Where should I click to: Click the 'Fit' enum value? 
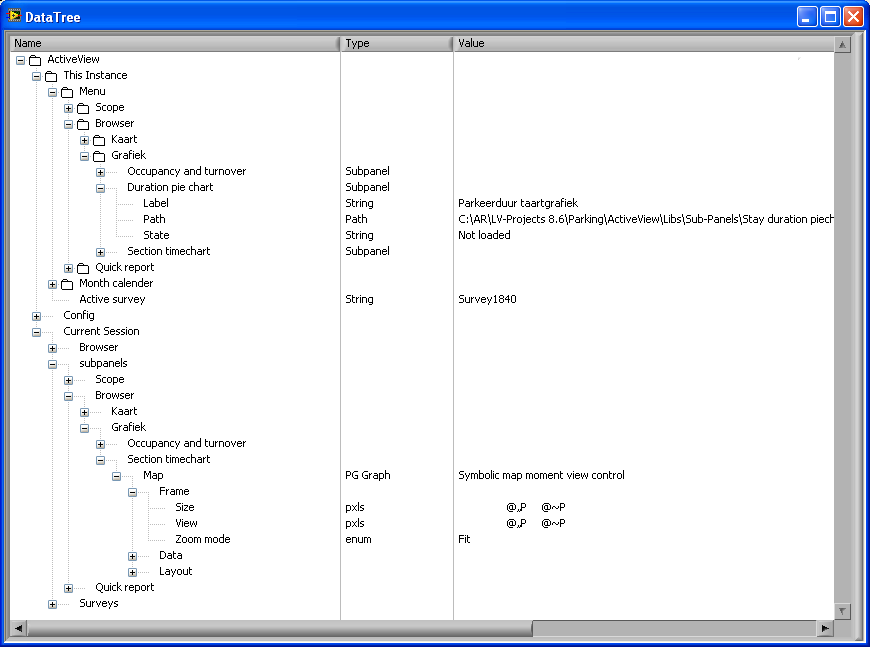pyautogui.click(x=464, y=539)
